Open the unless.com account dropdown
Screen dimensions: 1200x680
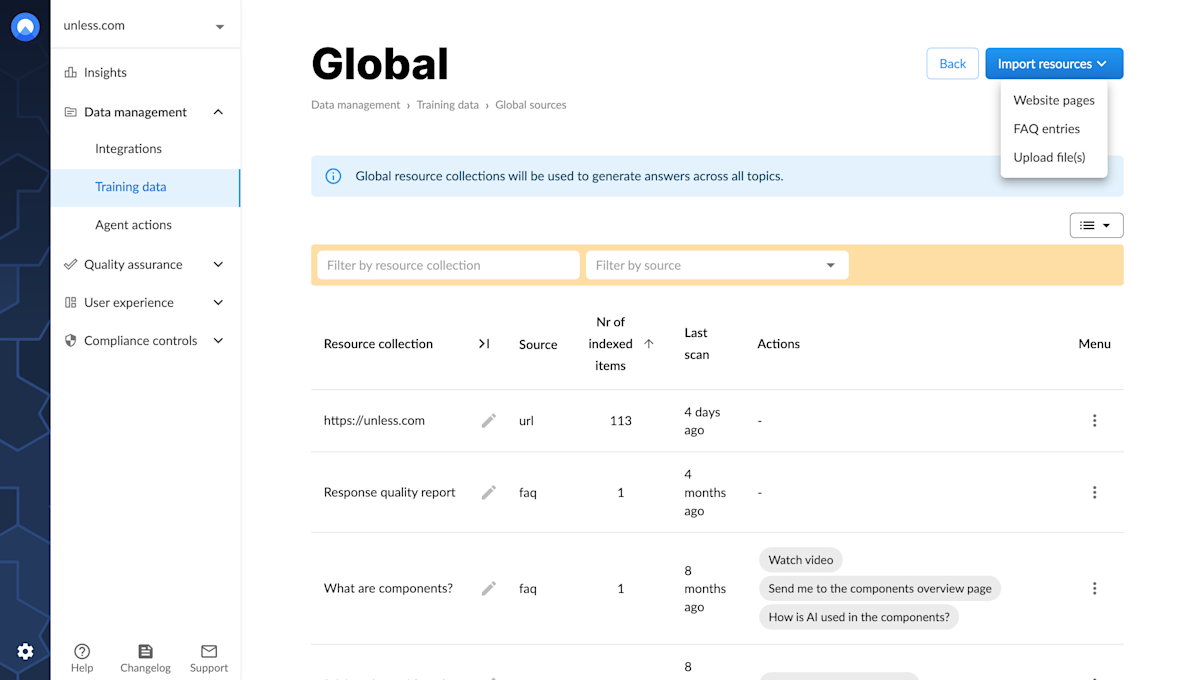point(219,27)
